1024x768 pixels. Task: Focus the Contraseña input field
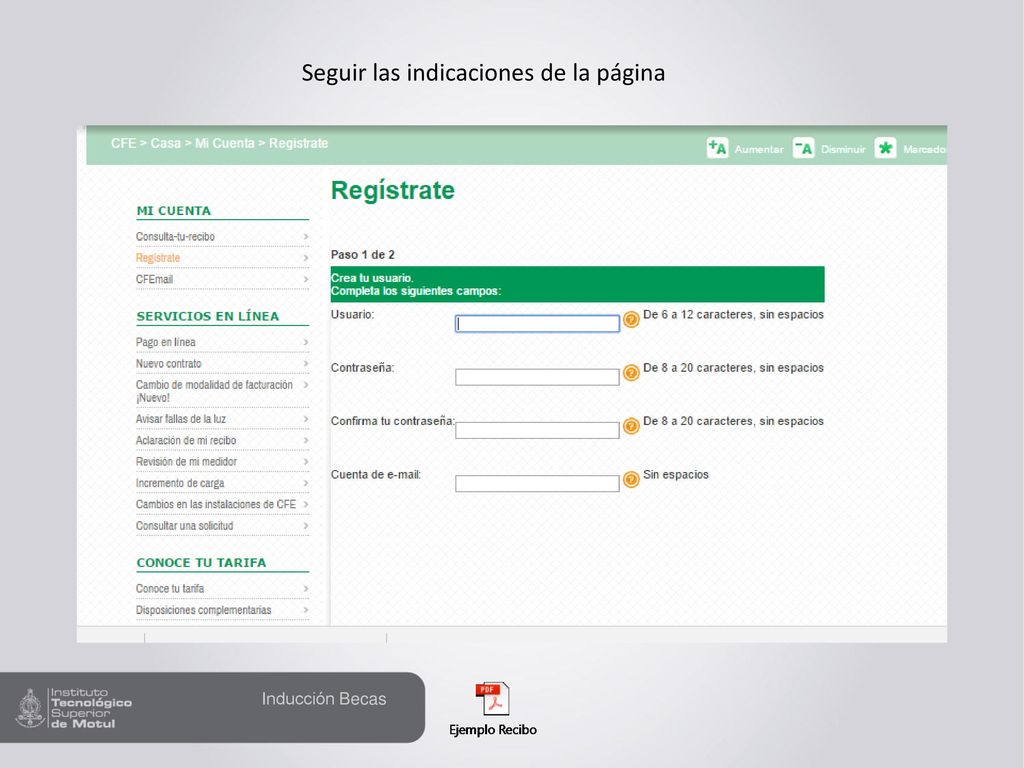pos(537,377)
